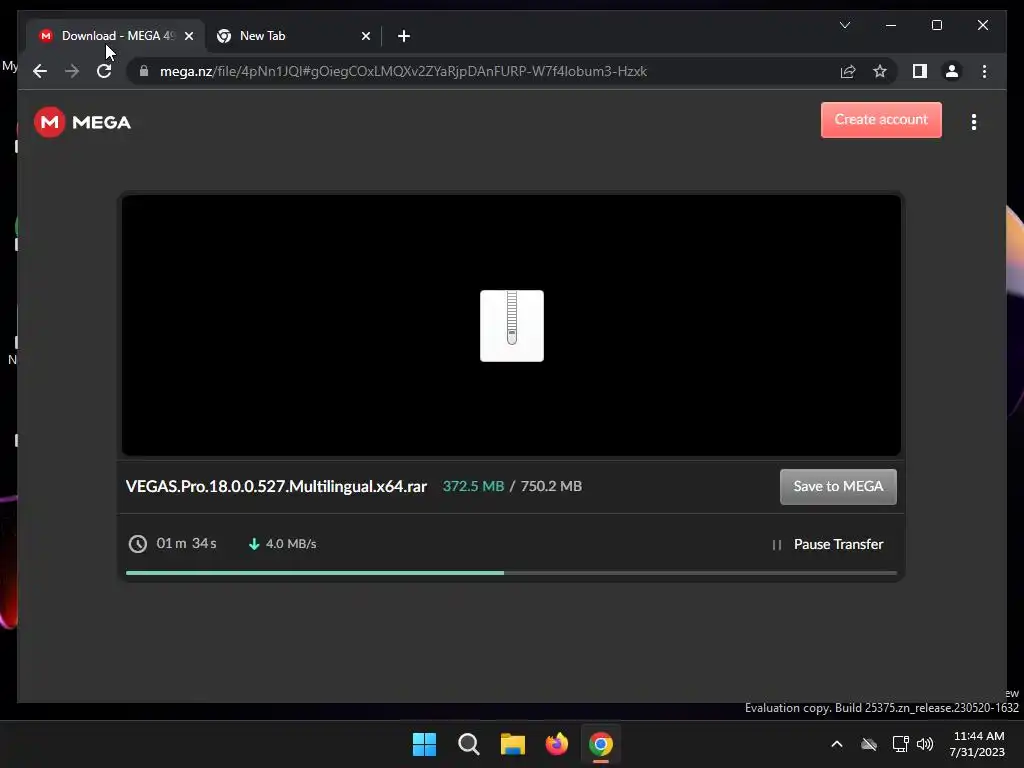
Task: Click the zip archive file thumbnail
Action: coord(512,326)
